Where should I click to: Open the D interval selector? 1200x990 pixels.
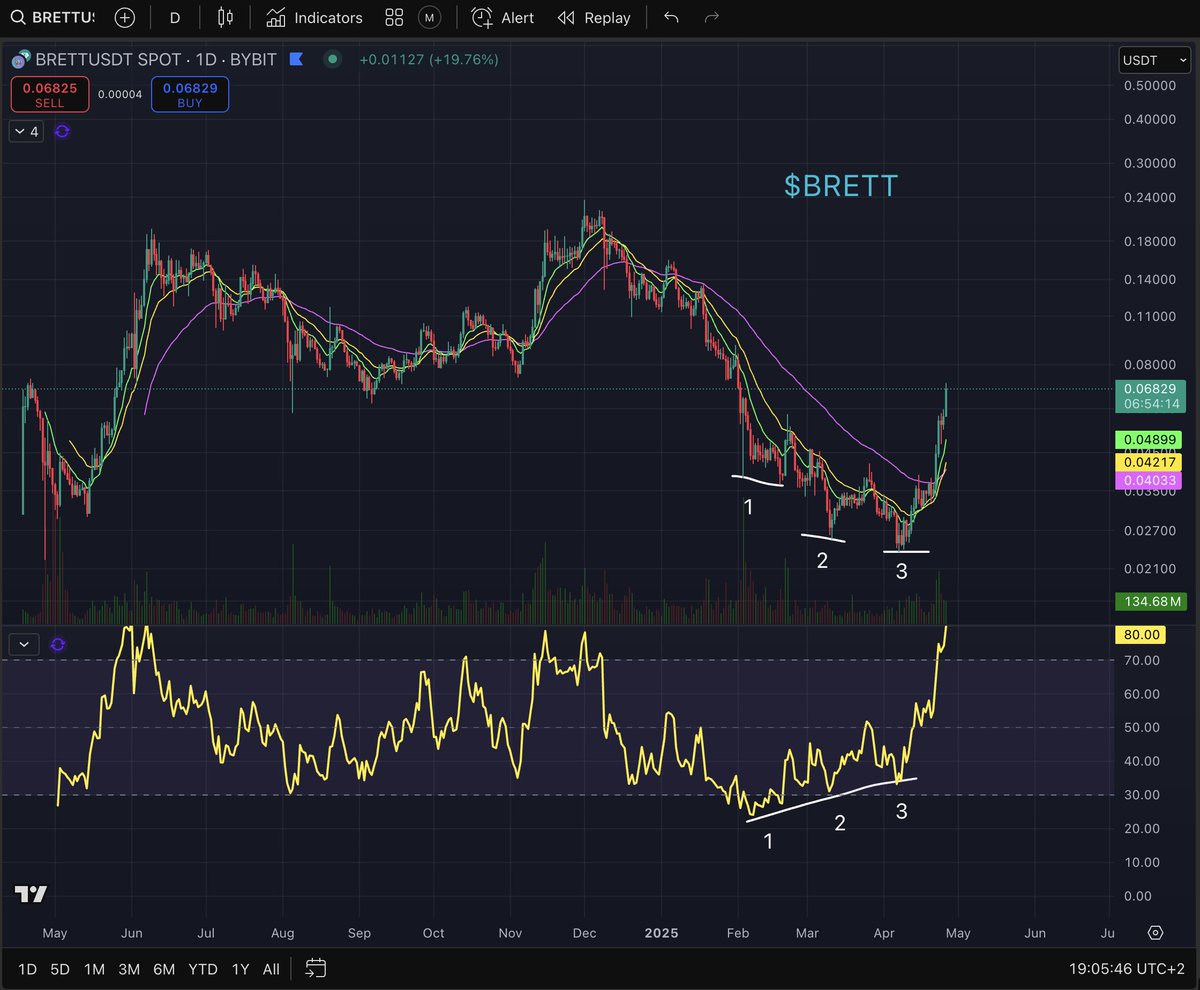point(175,18)
